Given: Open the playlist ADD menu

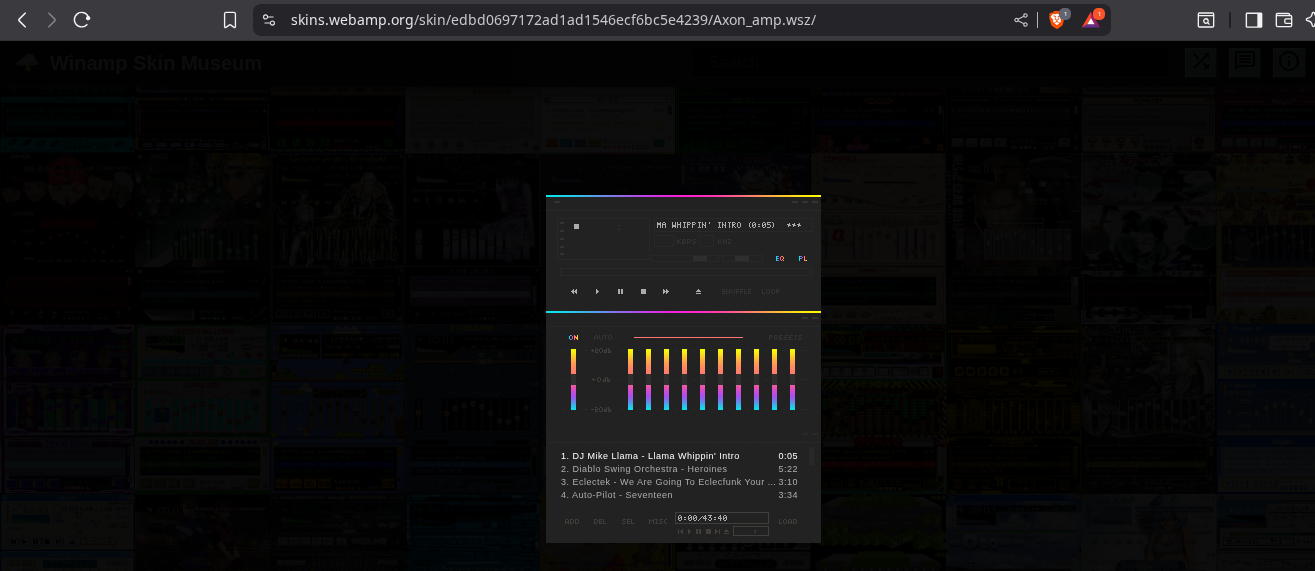Looking at the screenshot, I should point(572,521).
